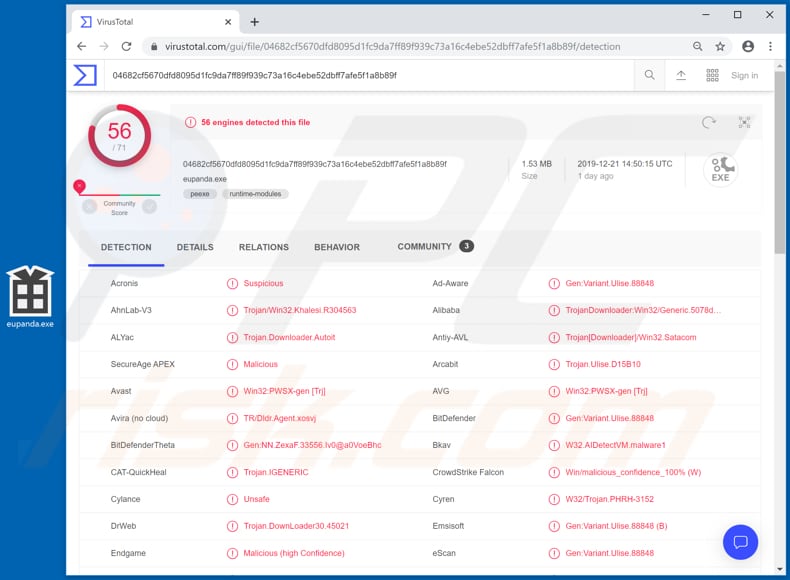Viewport: 790px width, 580px height.
Task: Click the similarity graph icon
Action: point(744,122)
